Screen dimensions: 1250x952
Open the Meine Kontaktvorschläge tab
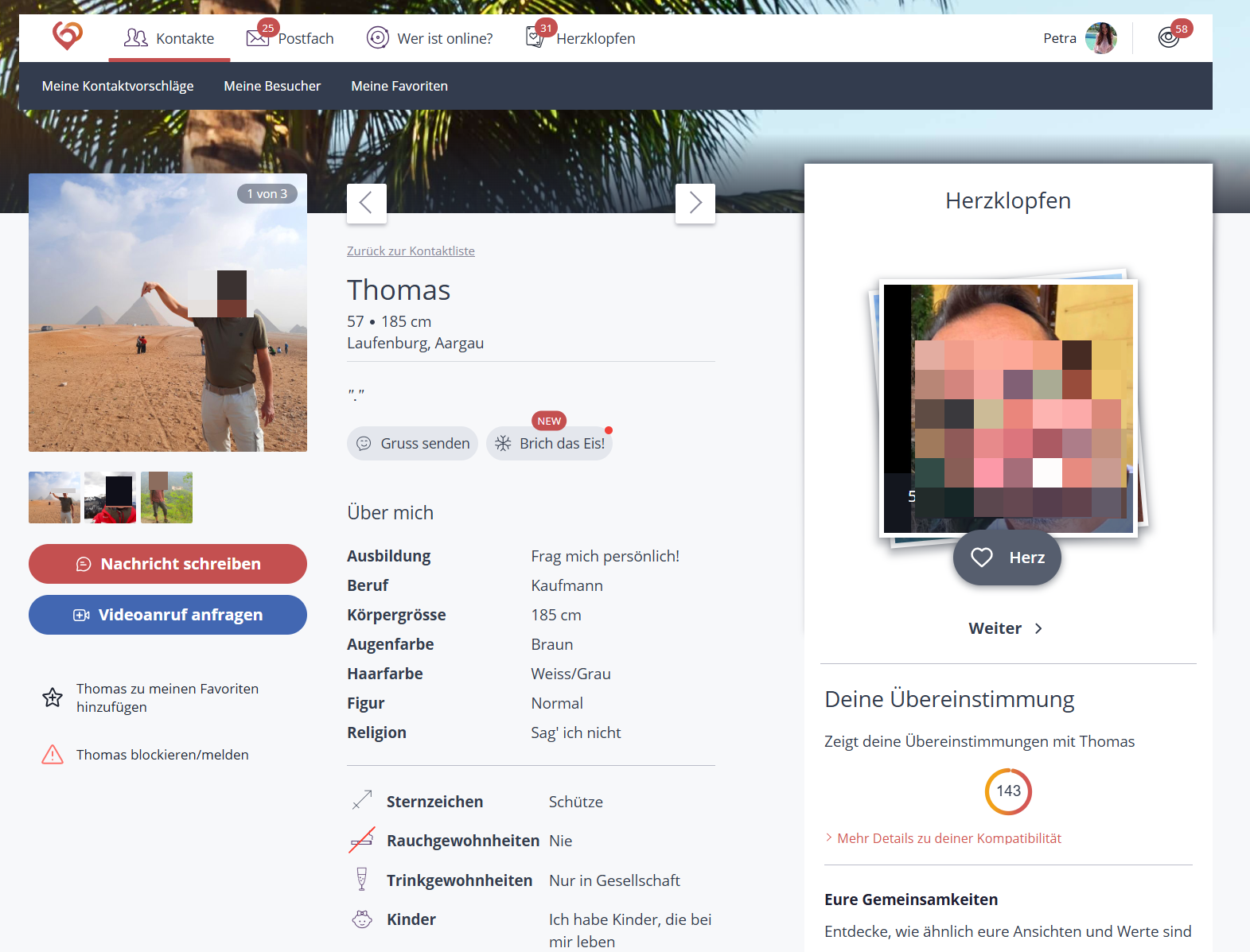118,86
